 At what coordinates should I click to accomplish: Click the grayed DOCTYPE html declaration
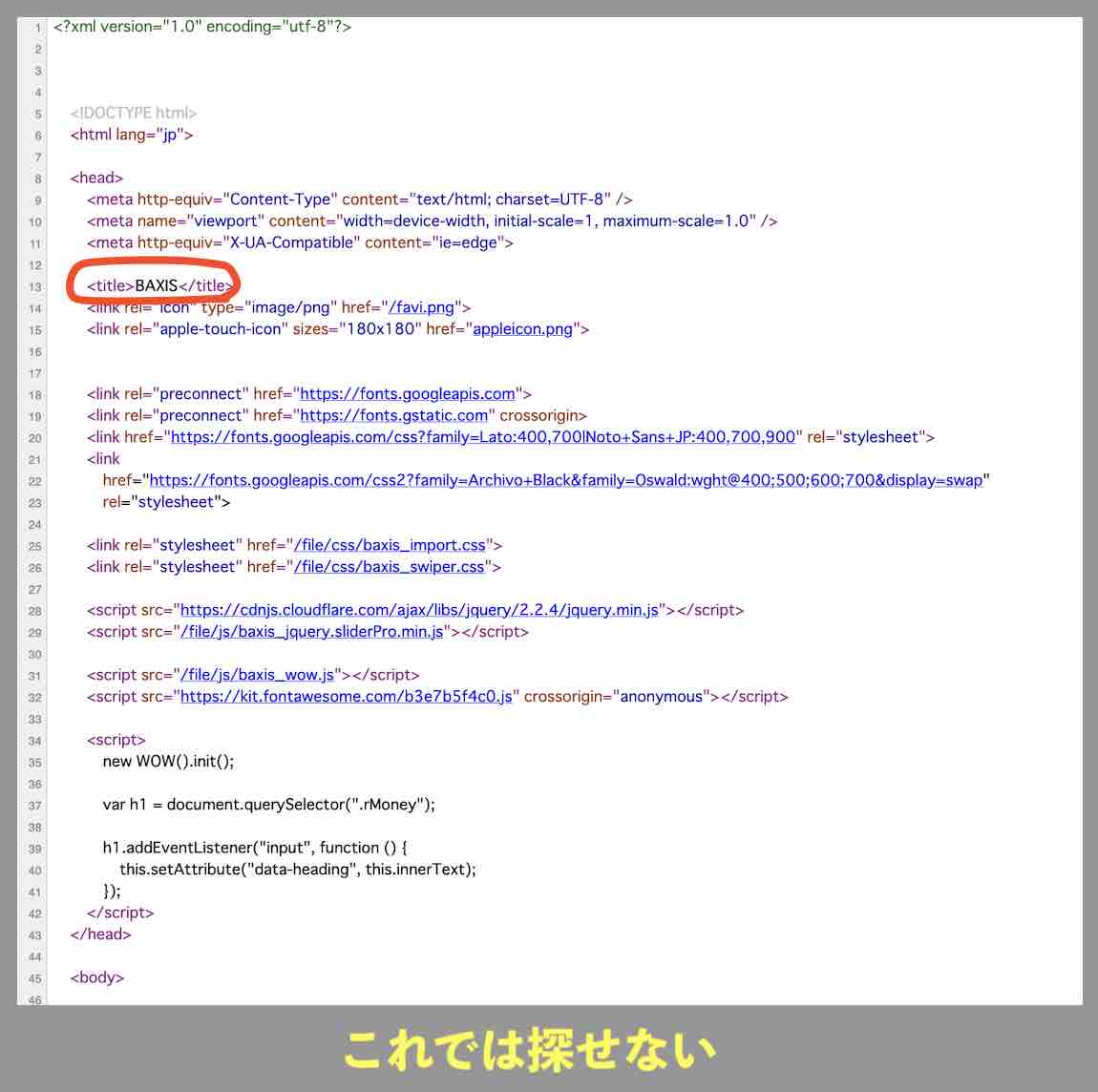coord(133,114)
